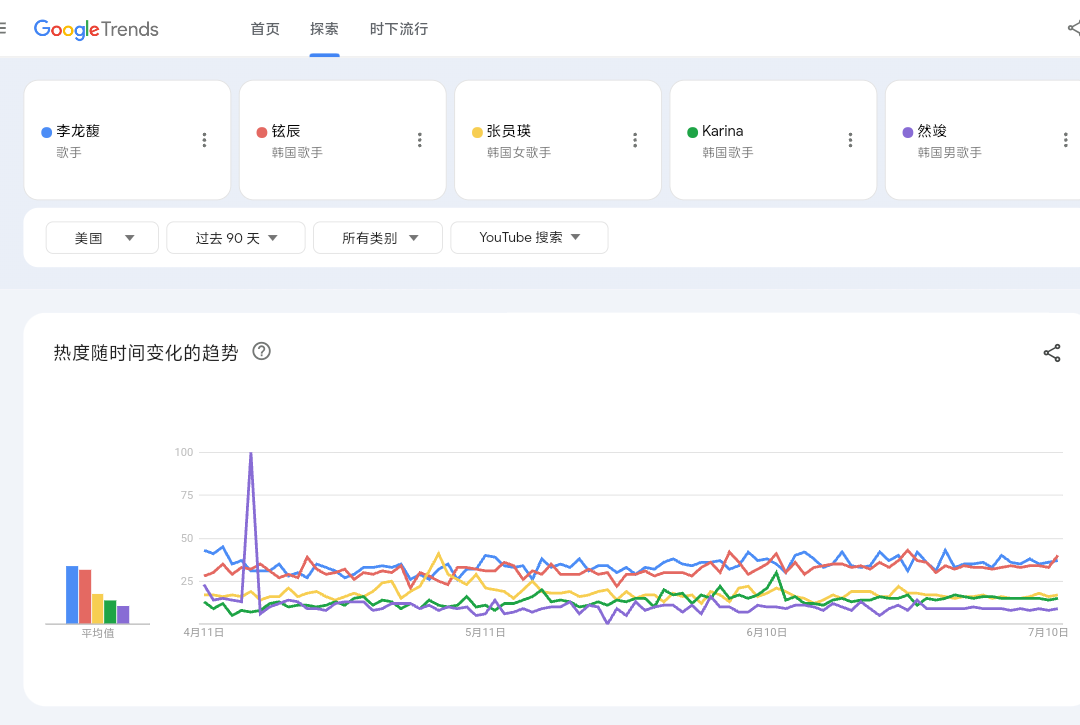This screenshot has height=725, width=1080.
Task: Click the 6月10日 axis label
Action: pos(767,632)
